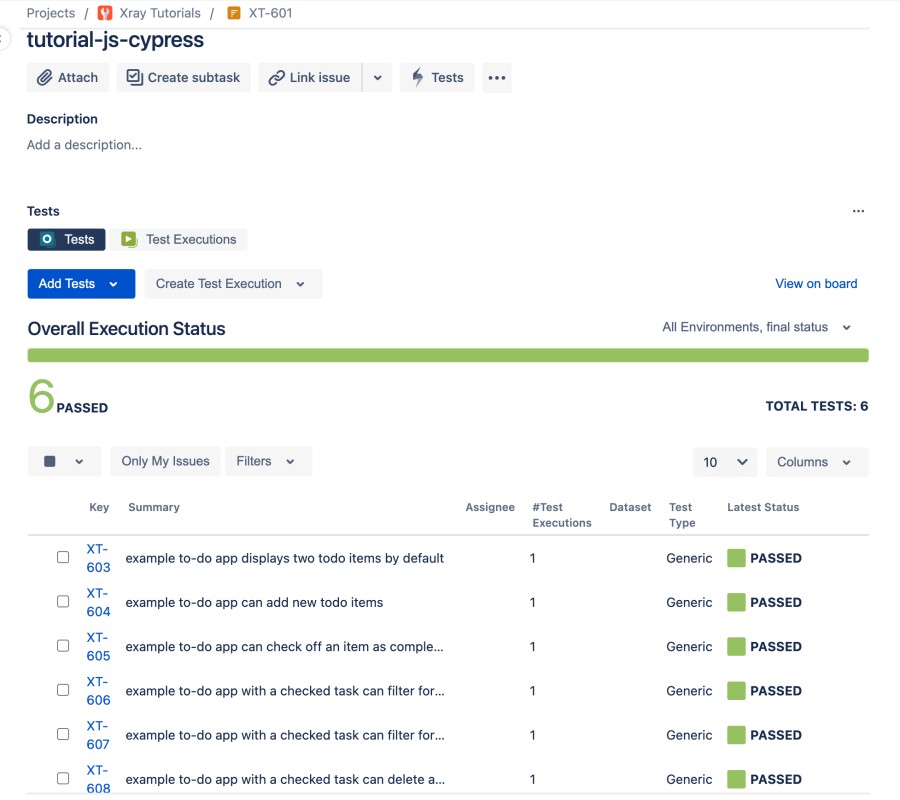
Task: Open the ellipsis menu in the Tests section
Action: 858,210
